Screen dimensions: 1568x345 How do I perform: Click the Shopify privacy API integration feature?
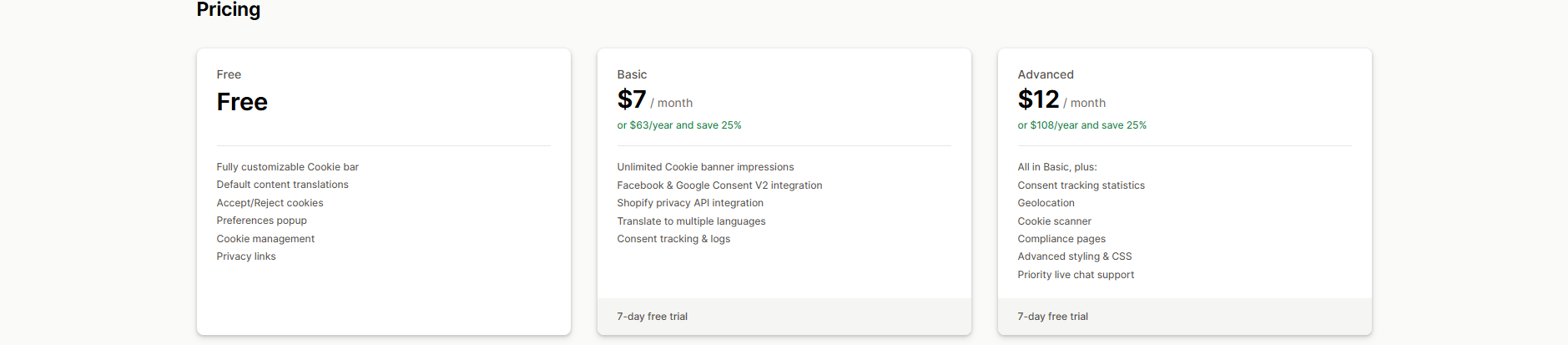[x=690, y=203]
